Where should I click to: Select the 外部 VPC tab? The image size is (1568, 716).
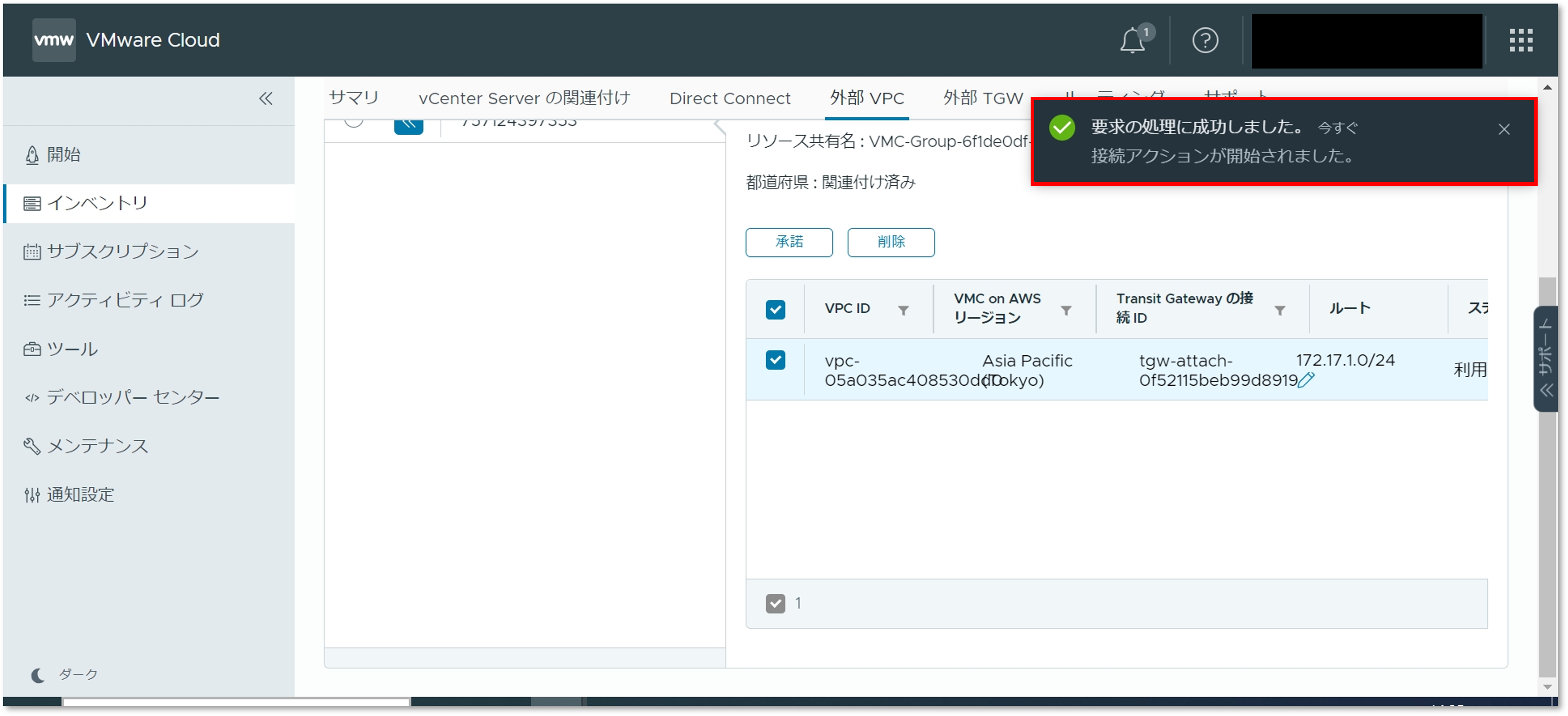(x=867, y=98)
